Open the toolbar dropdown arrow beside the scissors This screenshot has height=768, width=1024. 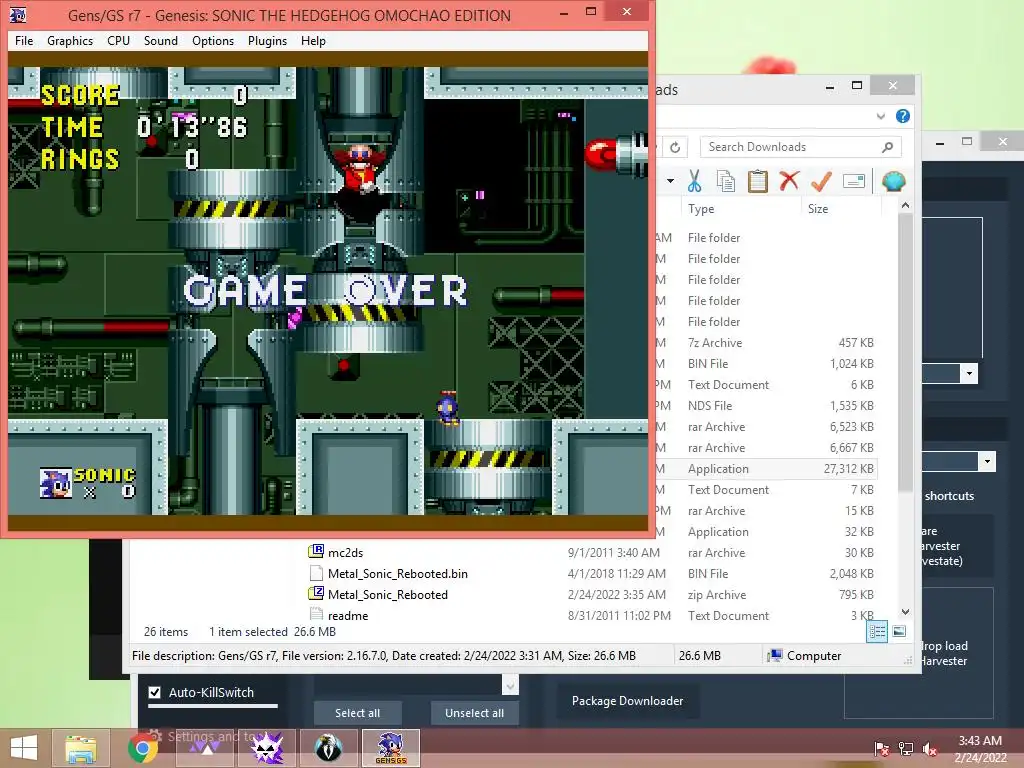pos(671,181)
